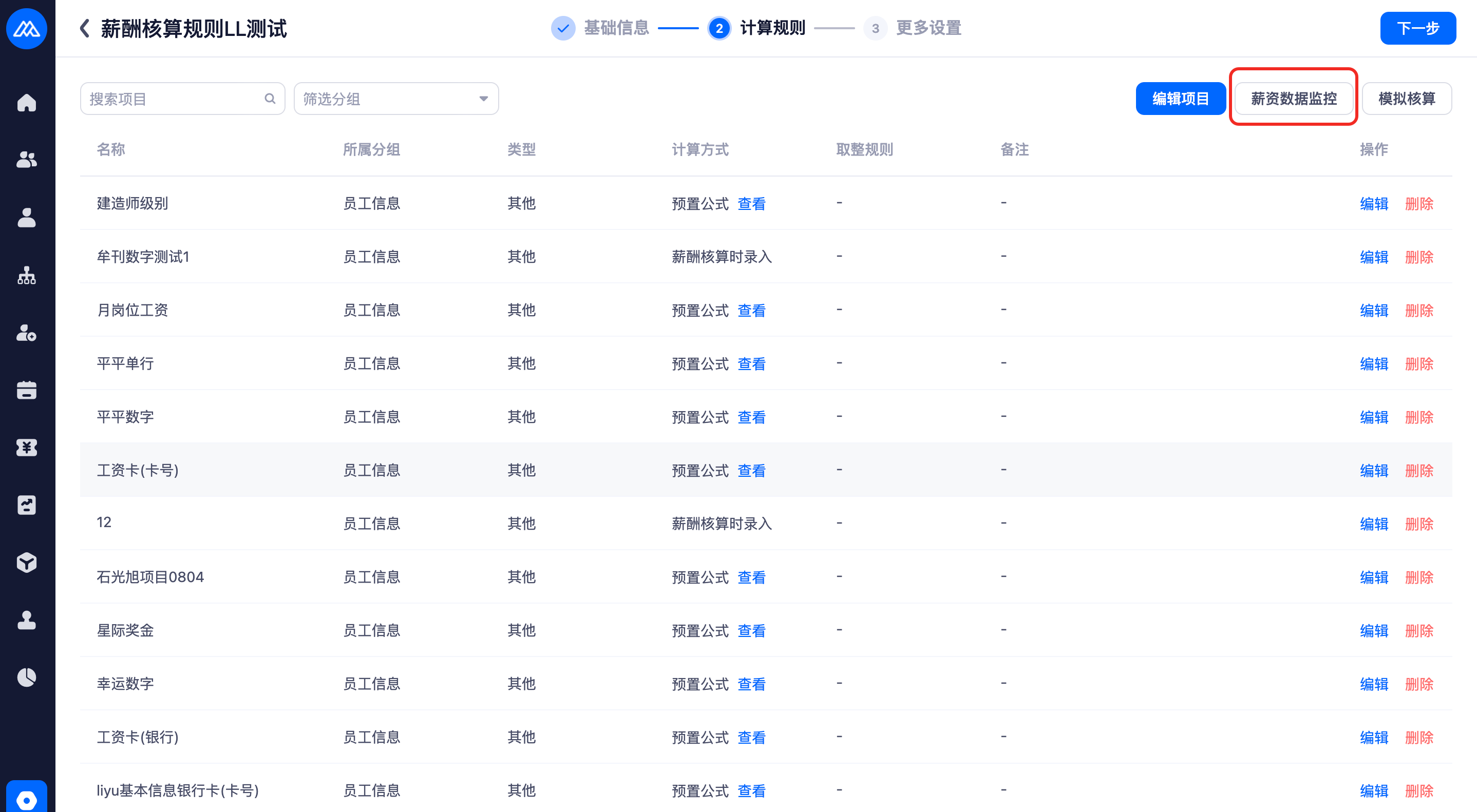Open the performance chart icon in the sidebar

click(26, 506)
